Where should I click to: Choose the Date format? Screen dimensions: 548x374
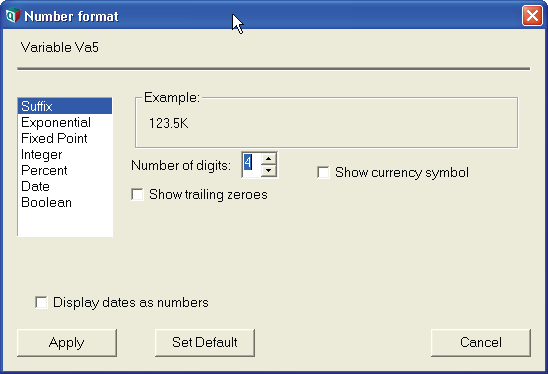point(65,186)
